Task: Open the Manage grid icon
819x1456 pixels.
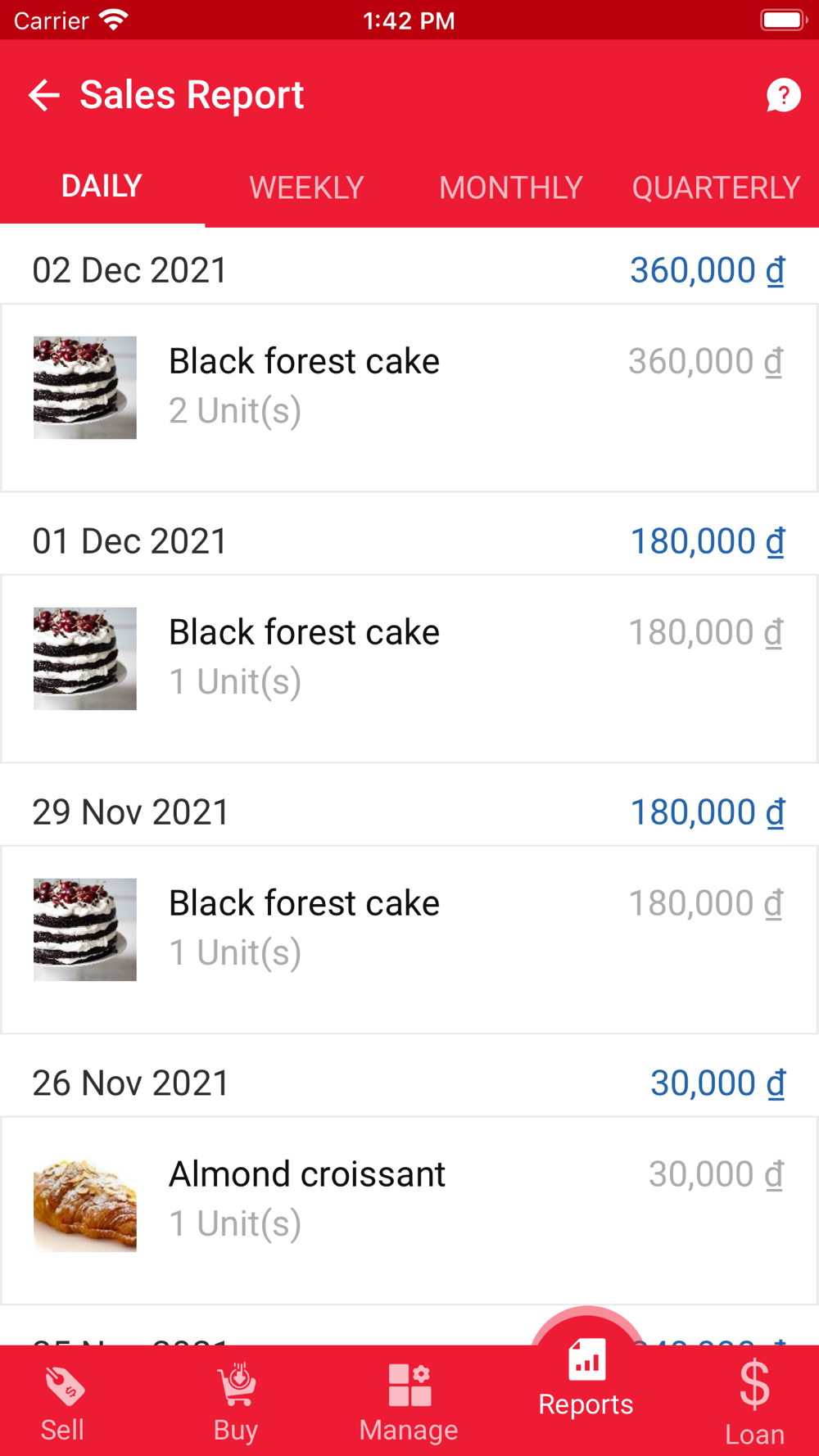Action: [x=409, y=1385]
